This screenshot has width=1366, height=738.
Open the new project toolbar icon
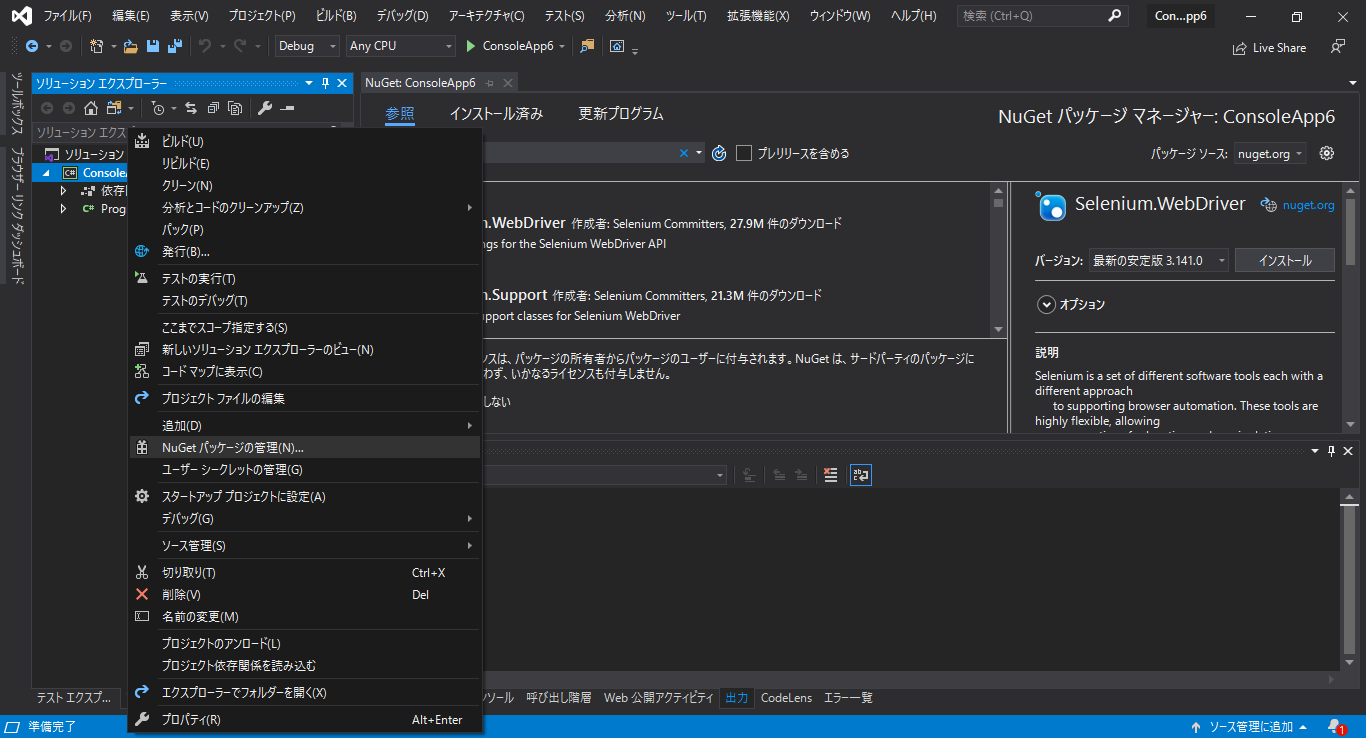coord(97,46)
